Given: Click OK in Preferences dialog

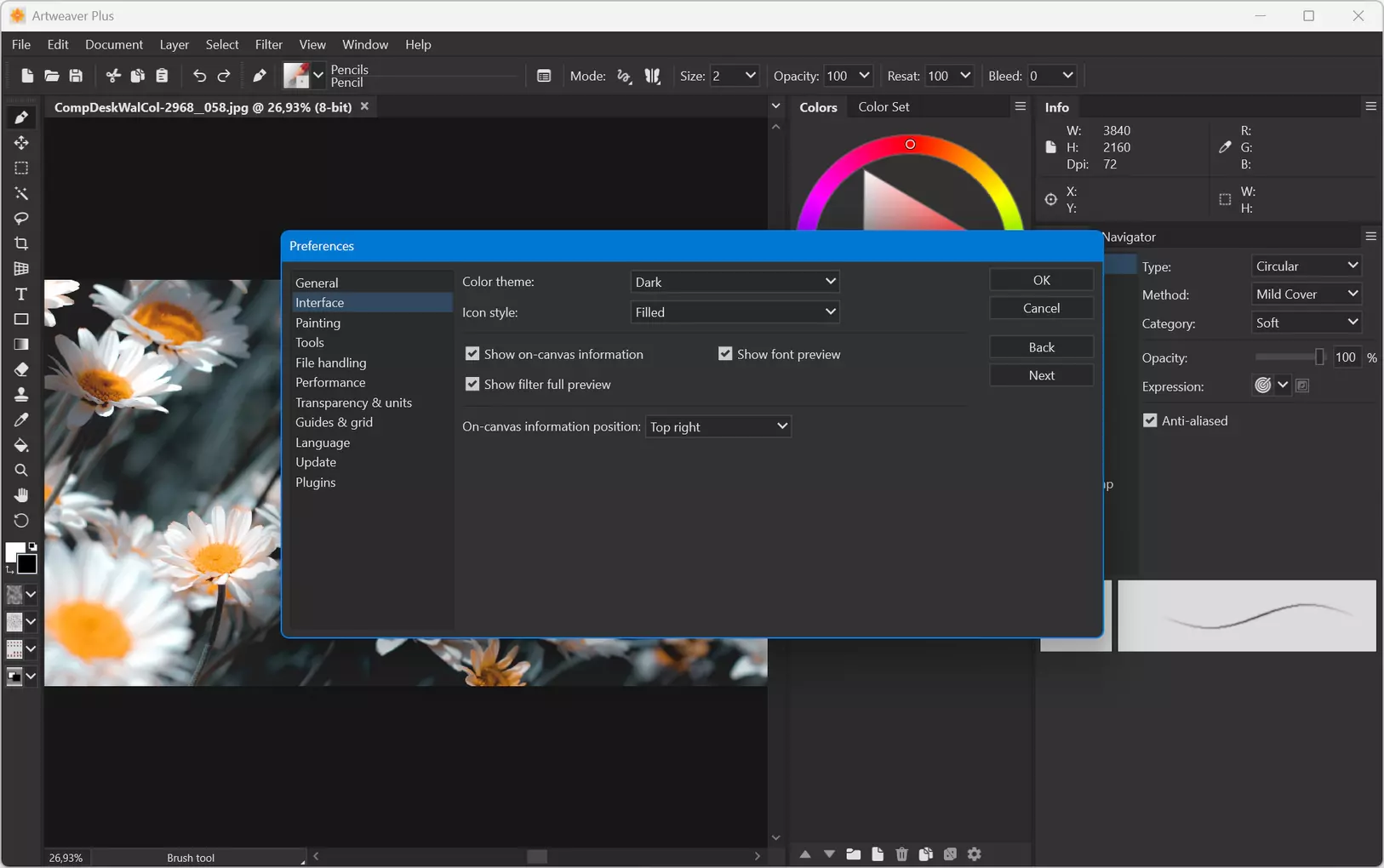Looking at the screenshot, I should pos(1041,280).
